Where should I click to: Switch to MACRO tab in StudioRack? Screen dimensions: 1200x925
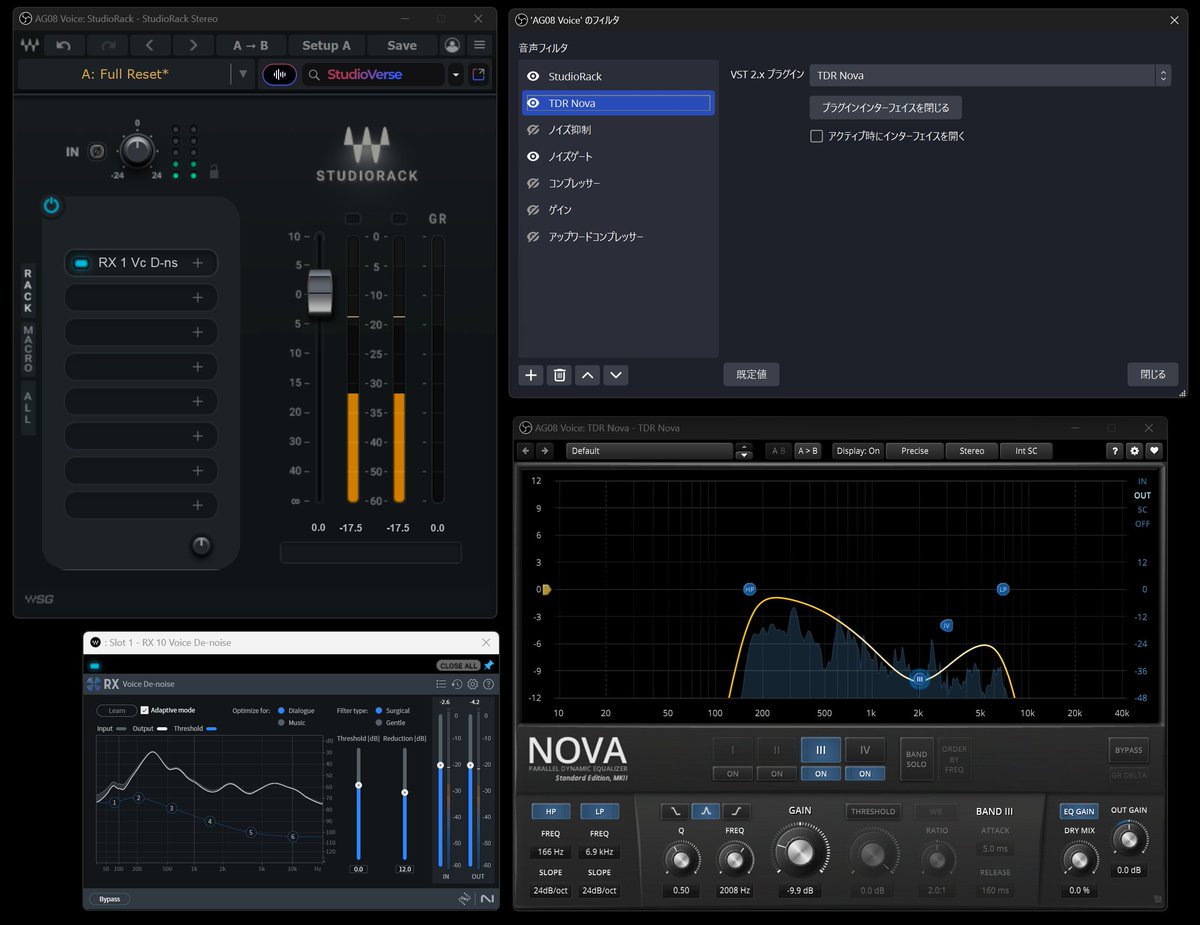(28, 349)
